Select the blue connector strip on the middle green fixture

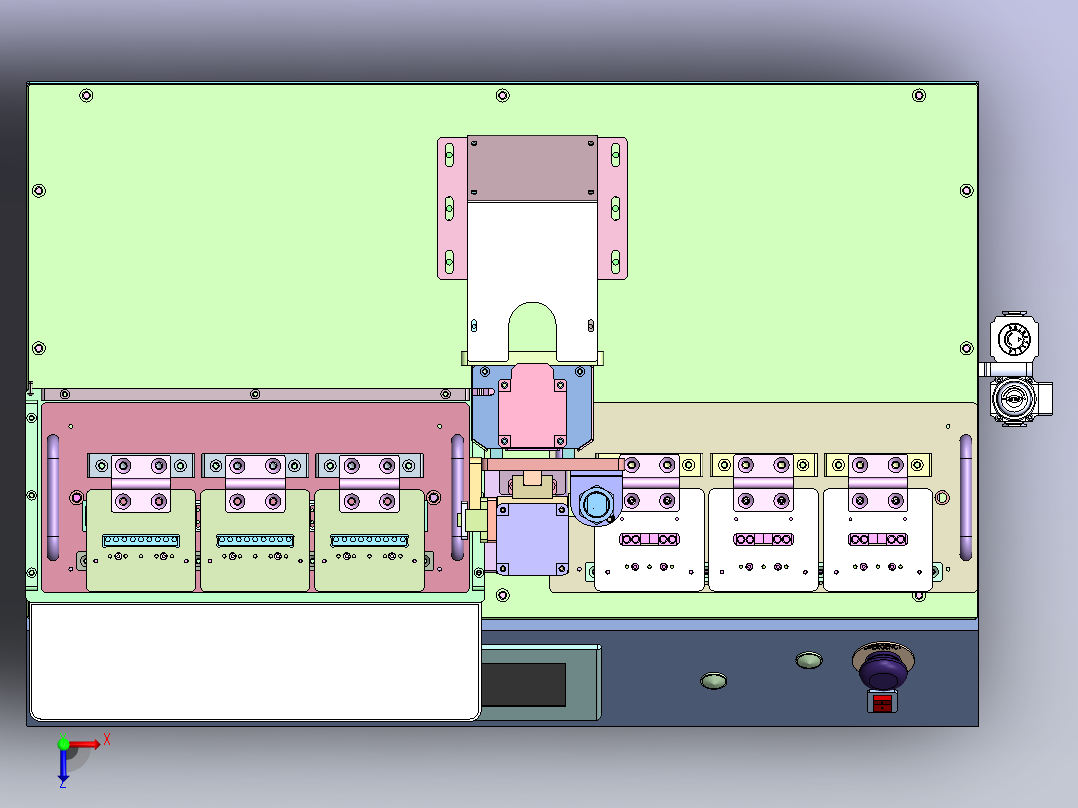coord(255,541)
